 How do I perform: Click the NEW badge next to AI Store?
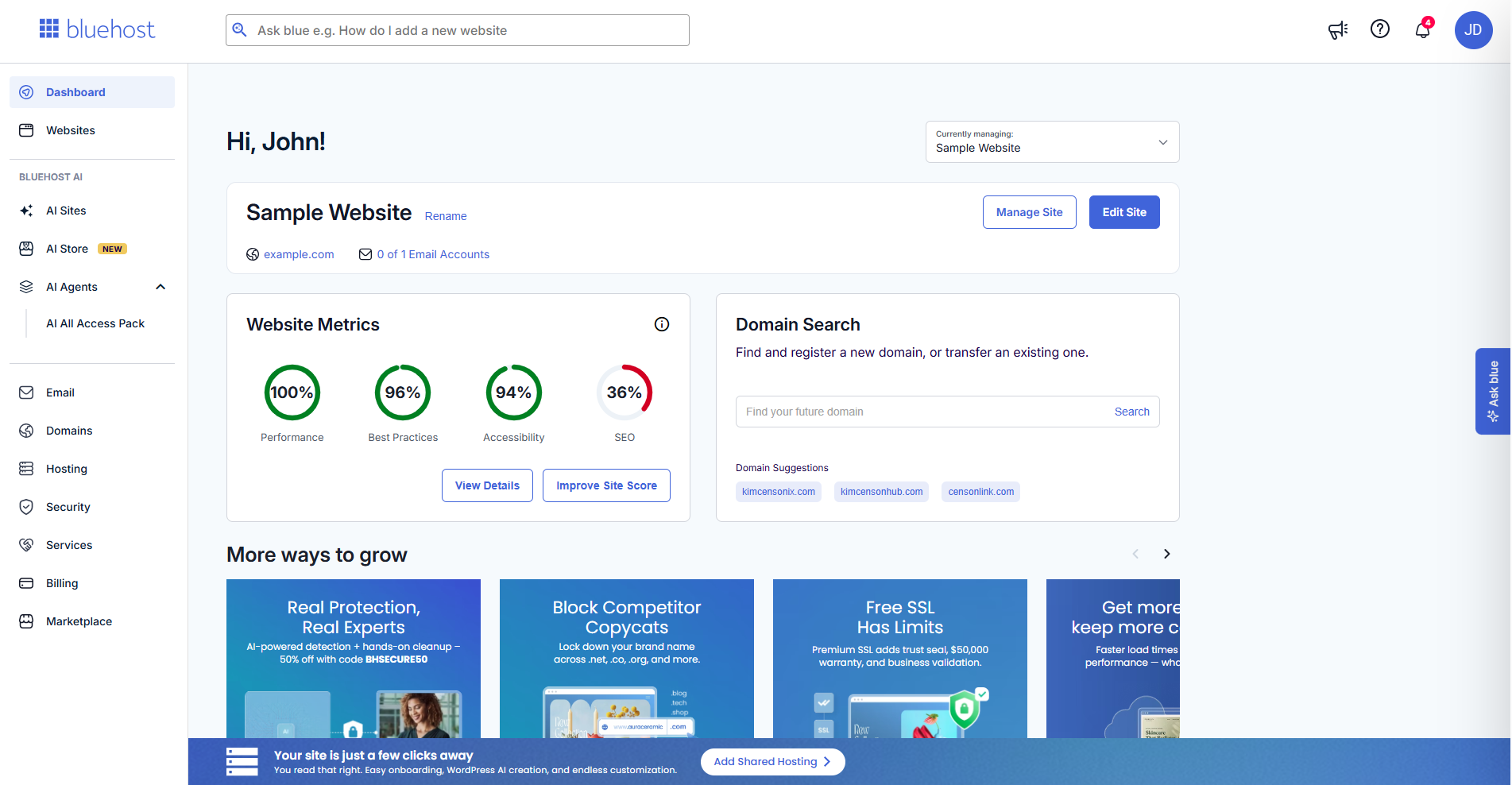point(112,249)
